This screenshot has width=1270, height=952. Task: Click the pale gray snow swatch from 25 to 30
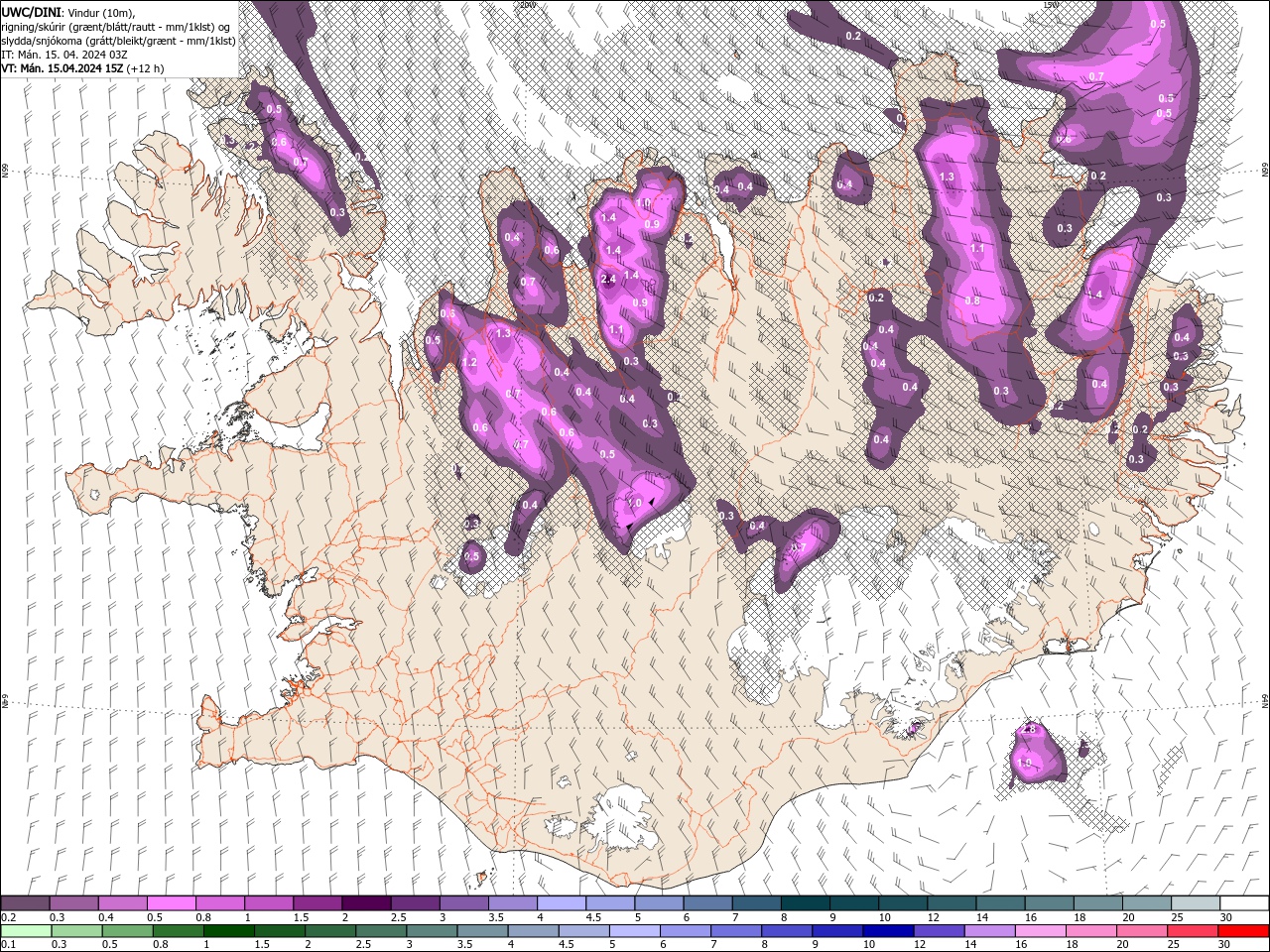coord(1195,903)
